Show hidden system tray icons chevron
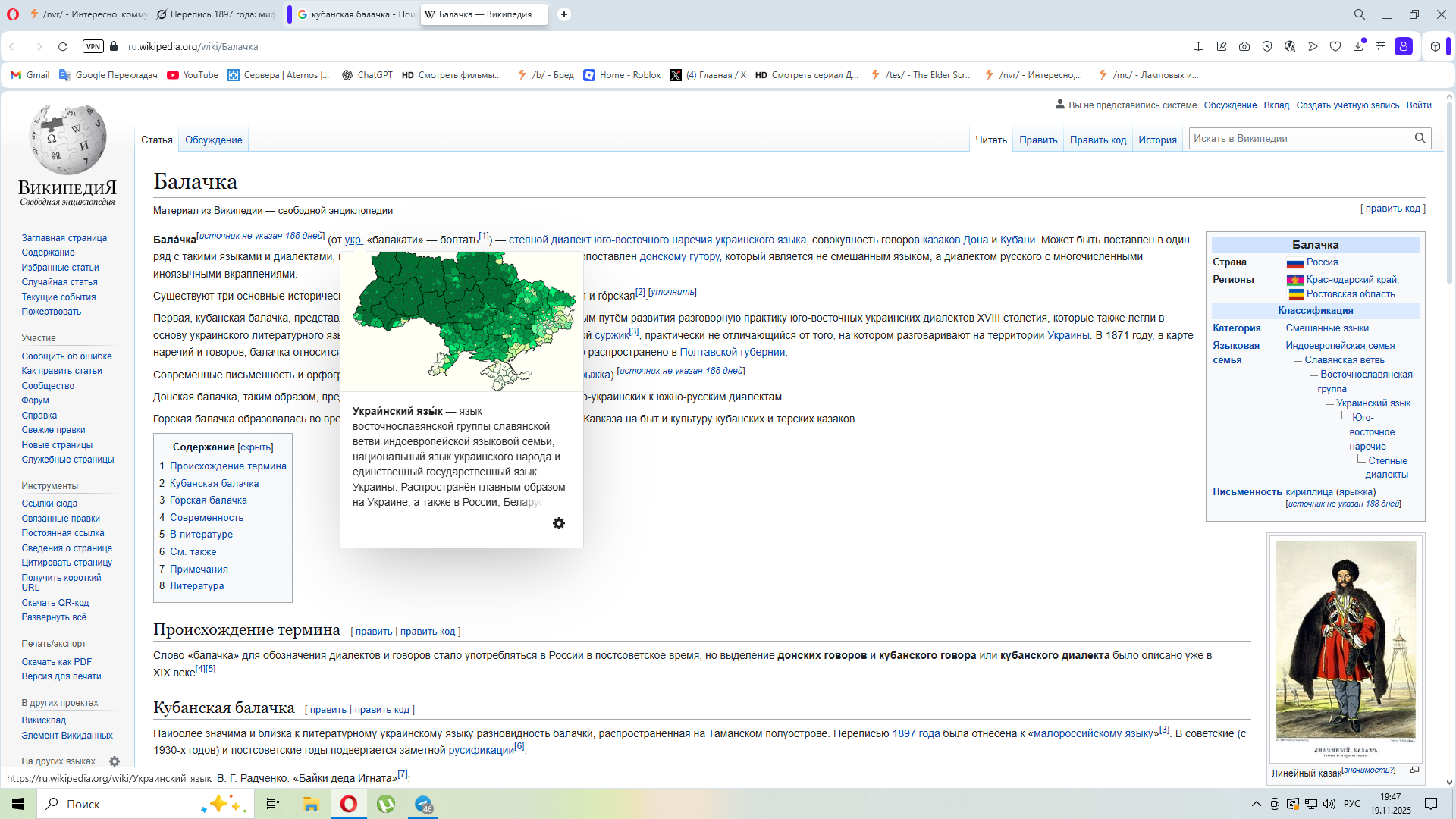This screenshot has height=819, width=1456. (1256, 804)
